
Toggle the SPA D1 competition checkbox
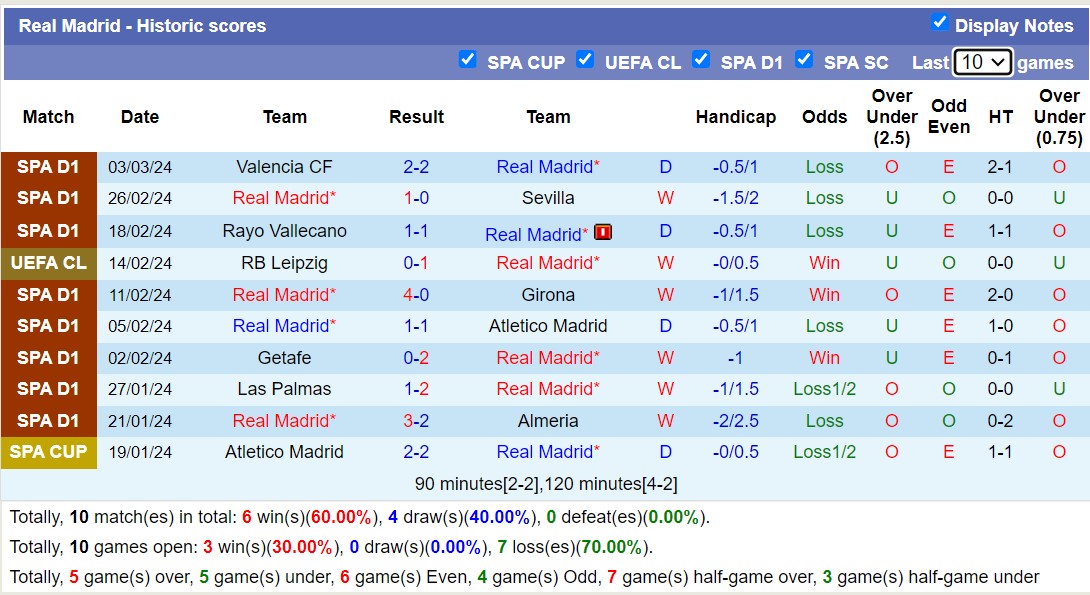click(702, 60)
